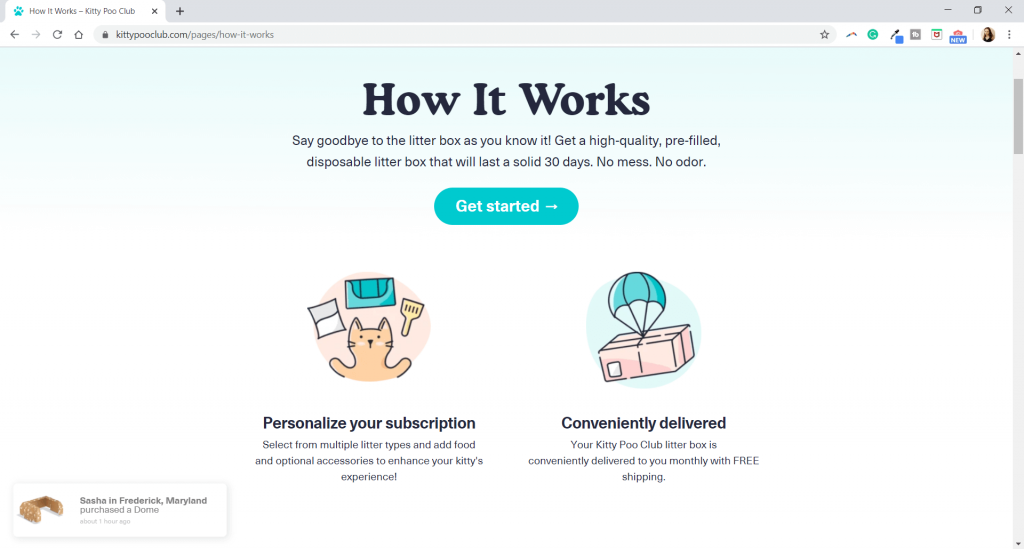Click the extension icon with NEW badge
This screenshot has width=1024, height=549.
pyautogui.click(x=958, y=36)
